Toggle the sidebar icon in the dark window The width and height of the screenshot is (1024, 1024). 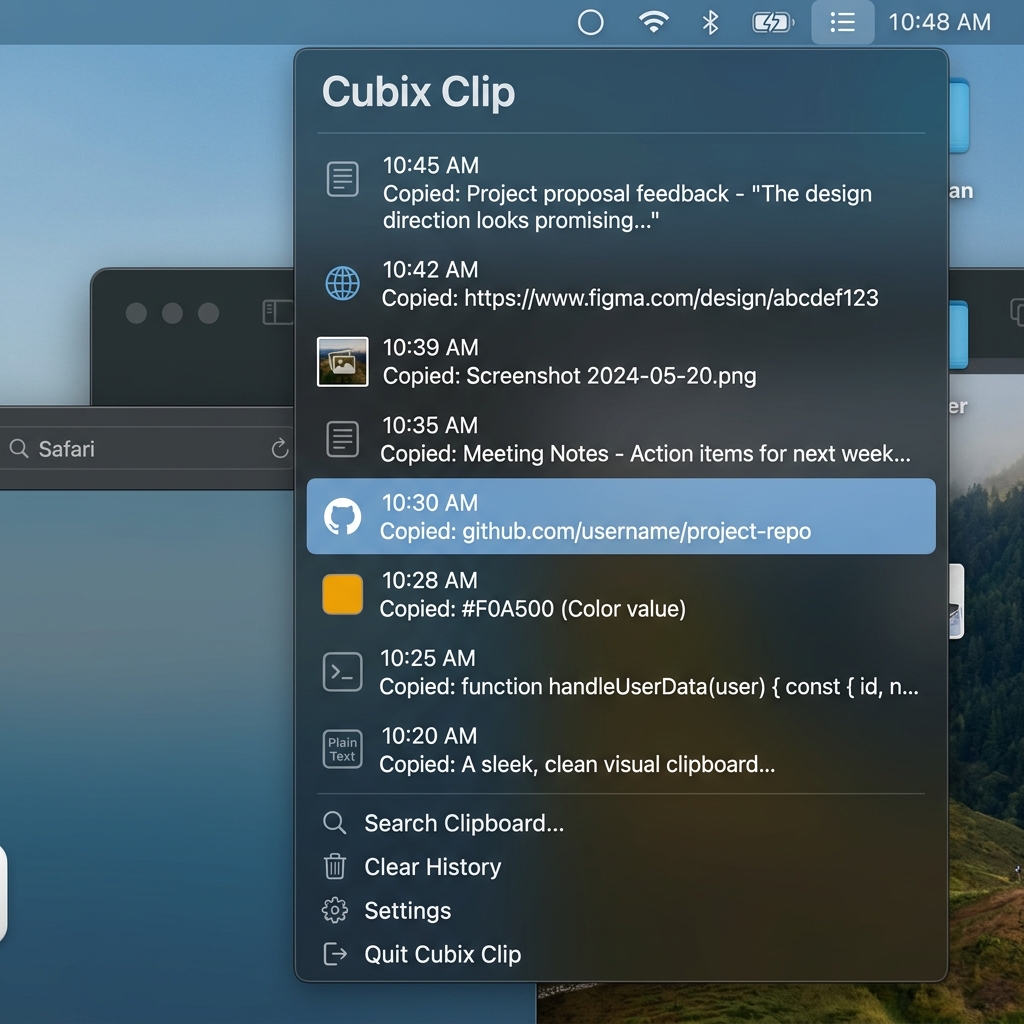pos(278,312)
